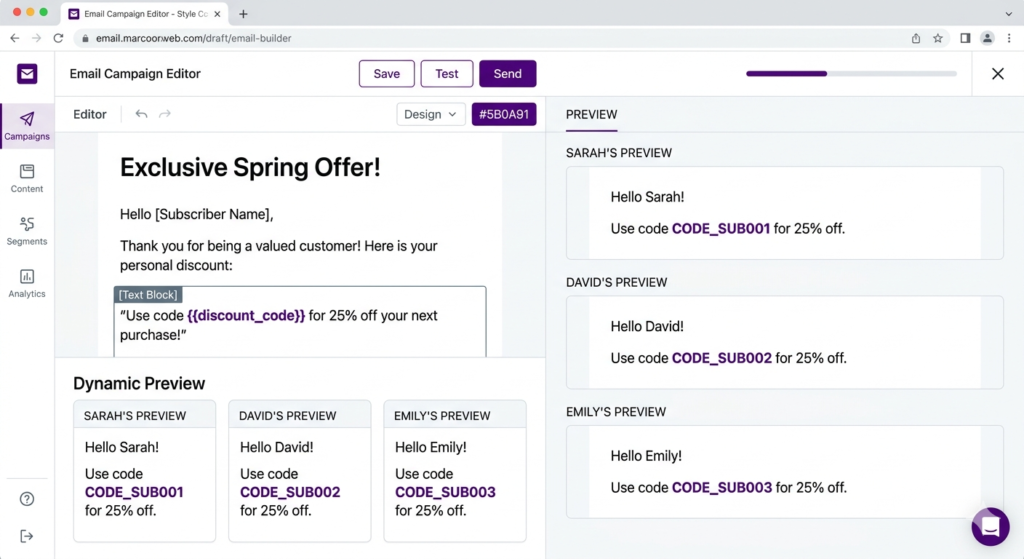
Task: Click CODE_SUB003 in right Emily preview
Action: [722, 487]
